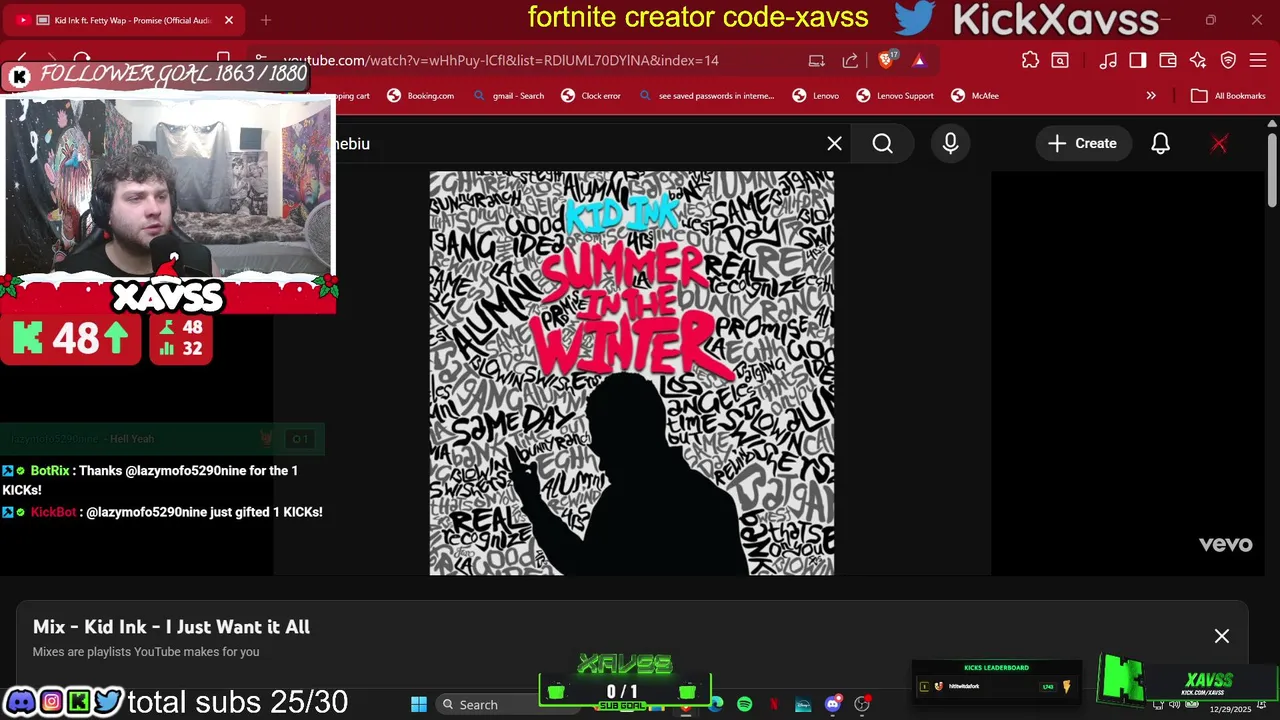Viewport: 1280px width, 720px height.
Task: Open Discord from the taskbar
Action: point(832,704)
